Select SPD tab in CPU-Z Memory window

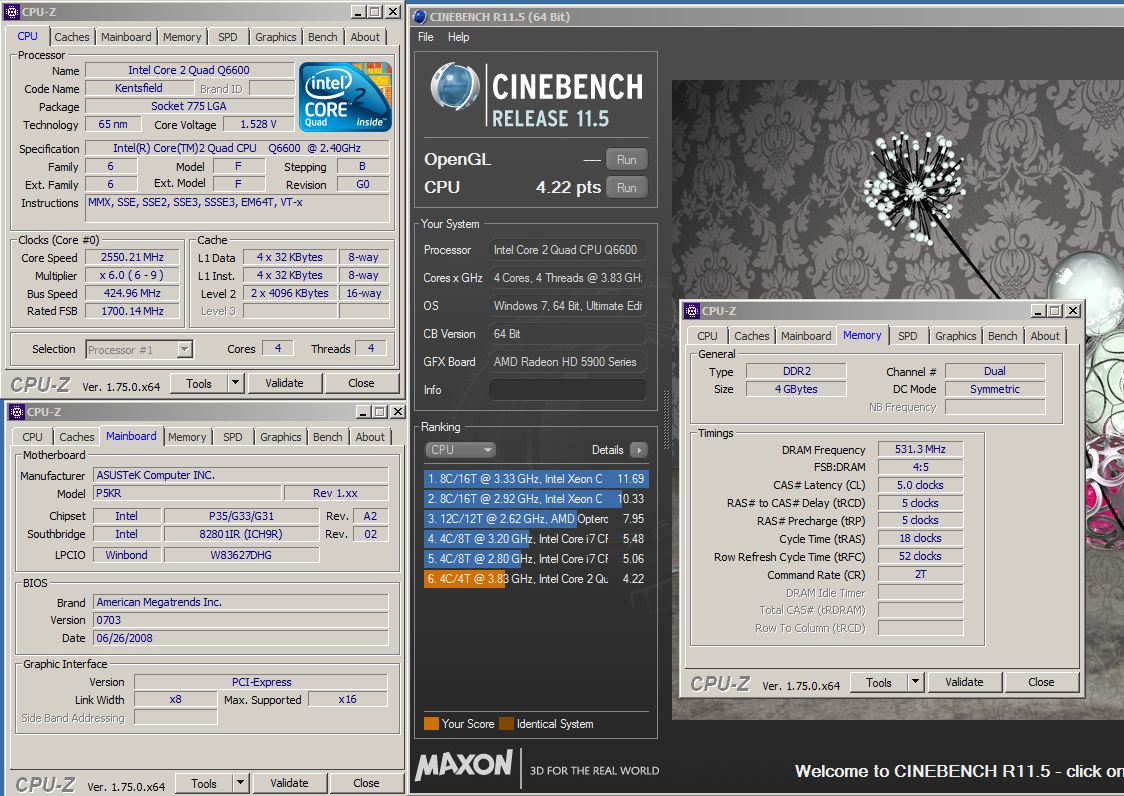(x=908, y=336)
